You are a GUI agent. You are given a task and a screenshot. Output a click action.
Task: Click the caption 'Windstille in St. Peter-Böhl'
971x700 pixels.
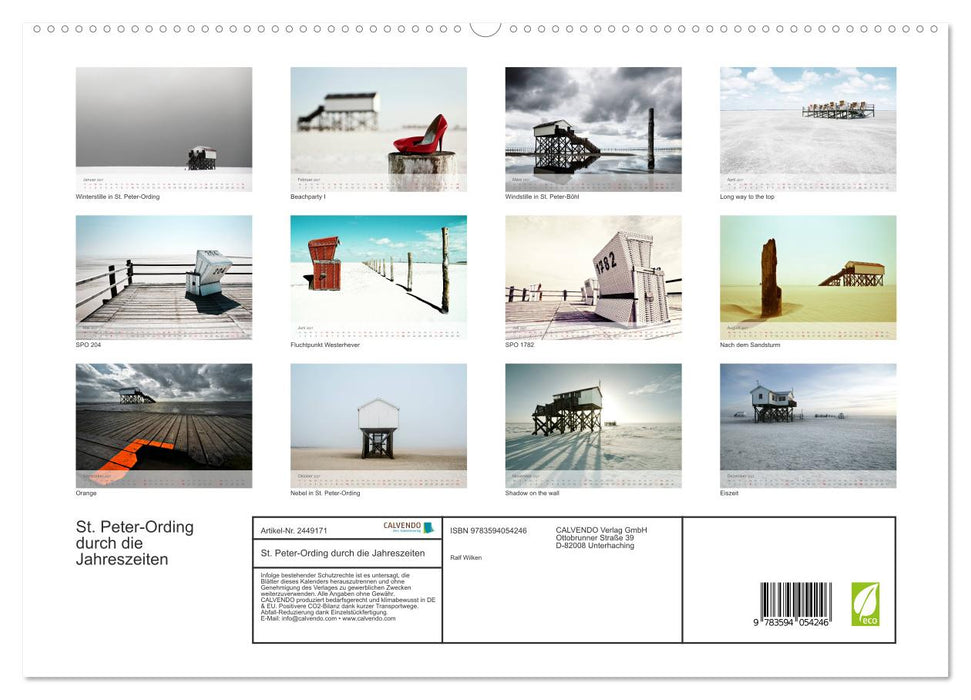point(542,197)
